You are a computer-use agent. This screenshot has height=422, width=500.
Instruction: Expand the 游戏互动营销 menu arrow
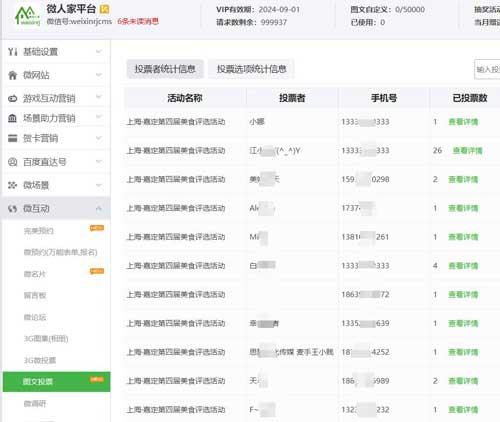tap(99, 97)
